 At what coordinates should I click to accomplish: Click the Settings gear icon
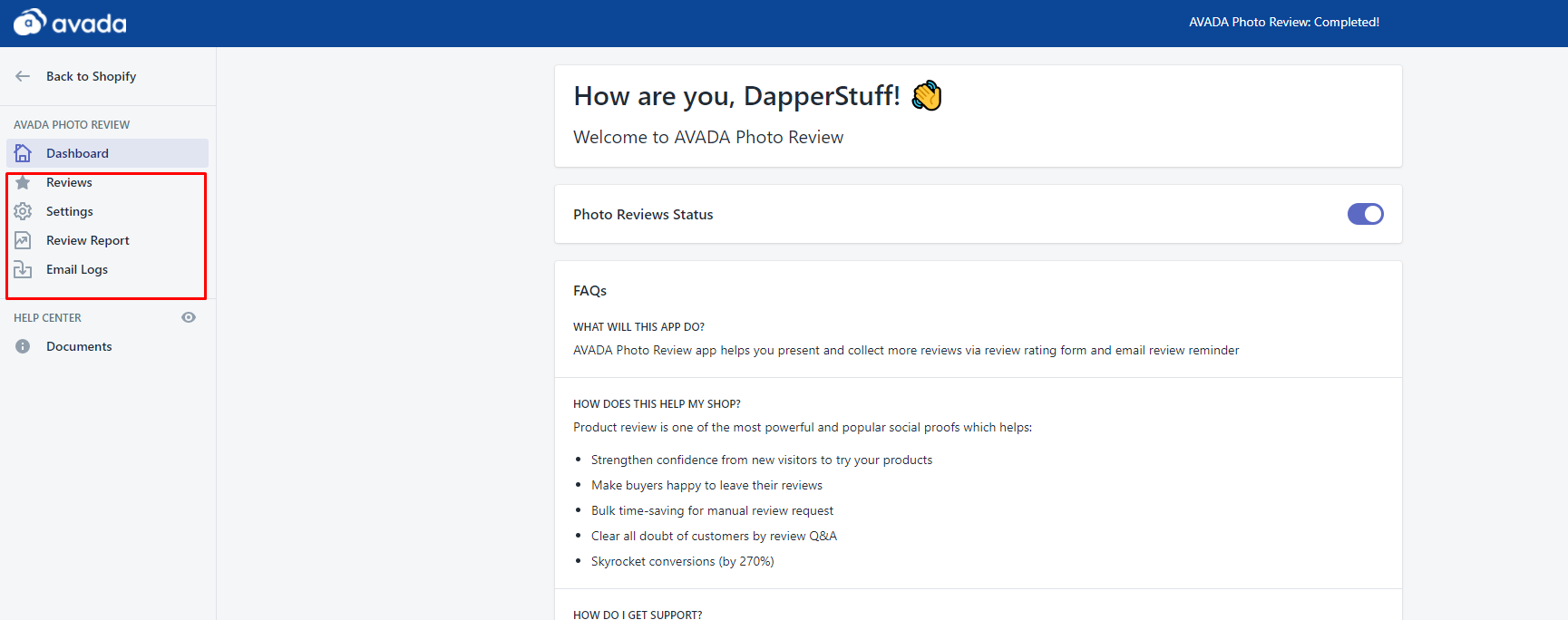click(23, 211)
